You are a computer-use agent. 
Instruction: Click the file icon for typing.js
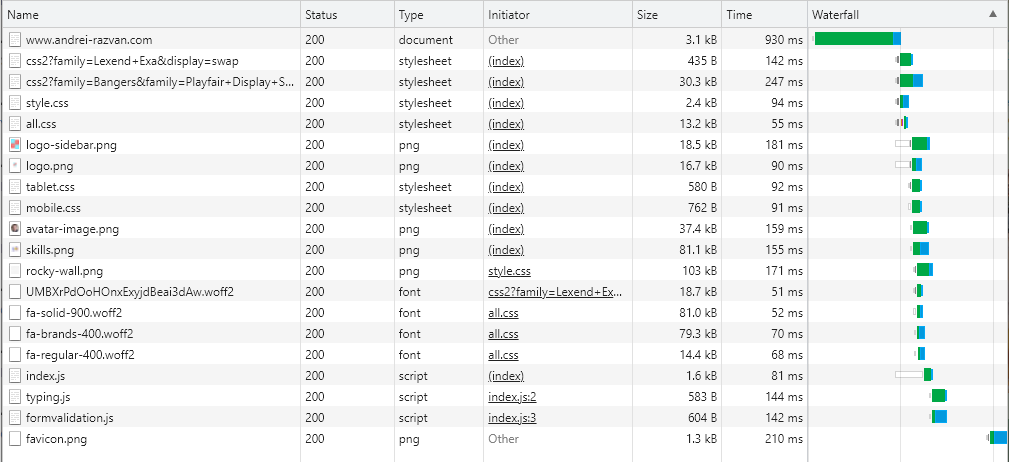click(x=14, y=397)
